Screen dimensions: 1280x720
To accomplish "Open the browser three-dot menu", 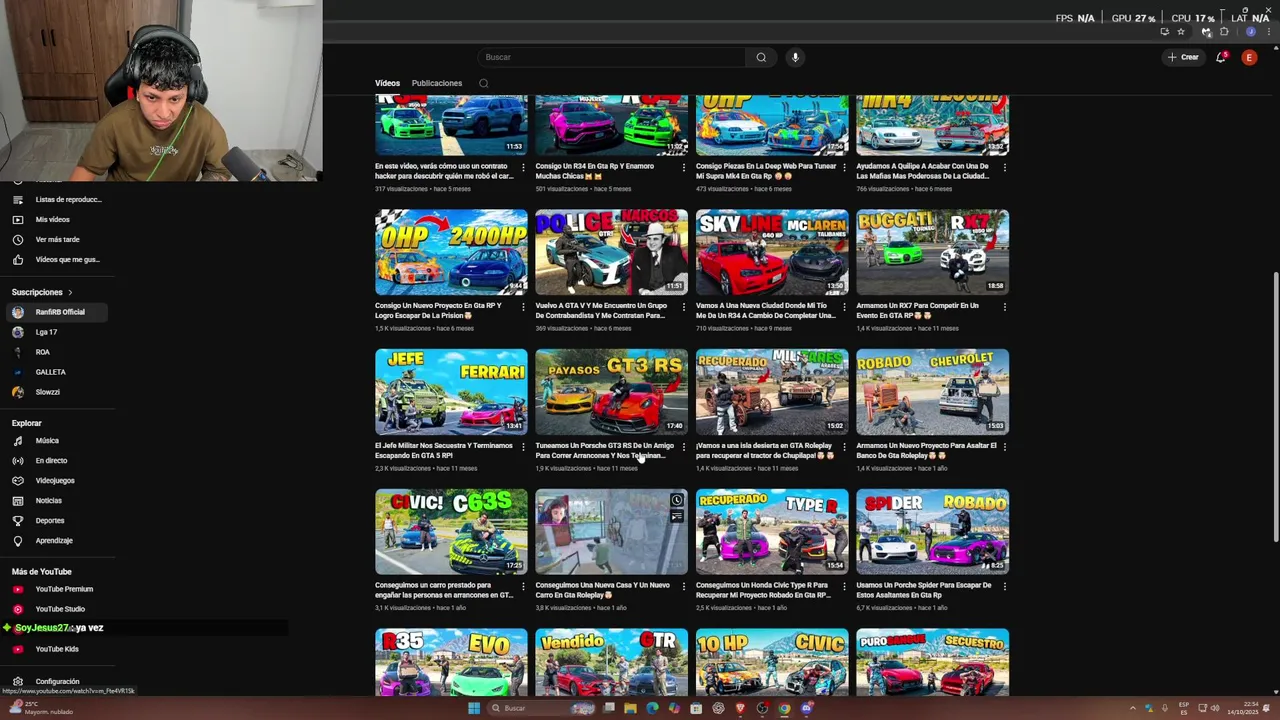I will coord(1267,32).
